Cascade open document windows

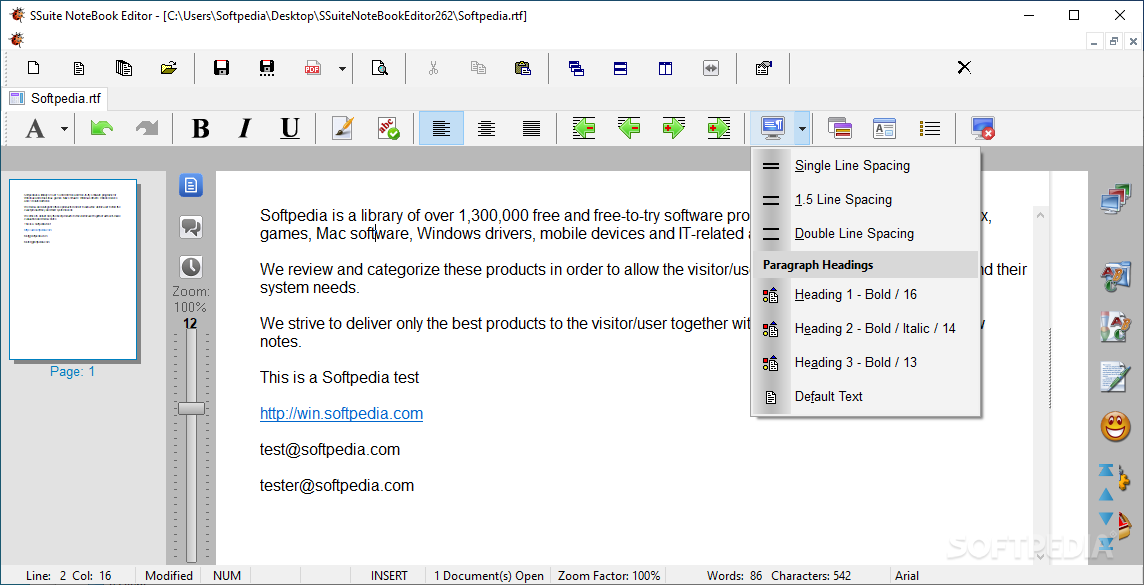tap(576, 69)
